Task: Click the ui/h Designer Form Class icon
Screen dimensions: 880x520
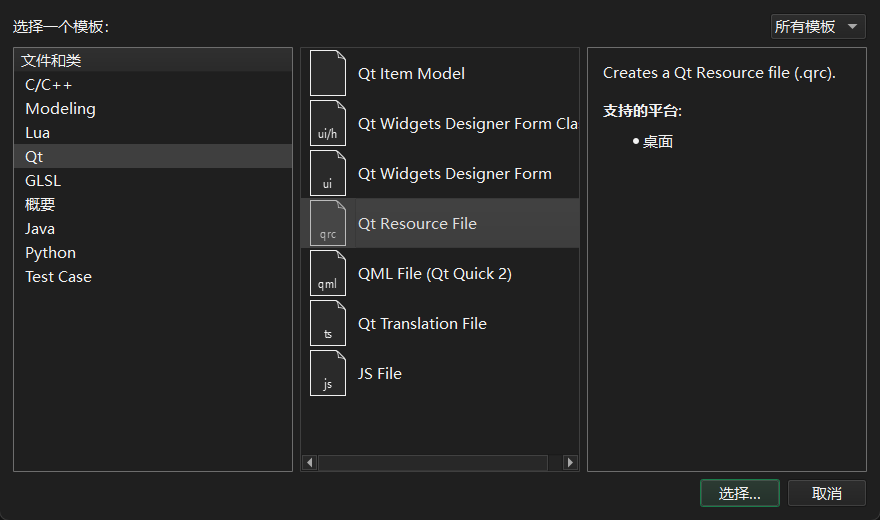Action: [328, 123]
